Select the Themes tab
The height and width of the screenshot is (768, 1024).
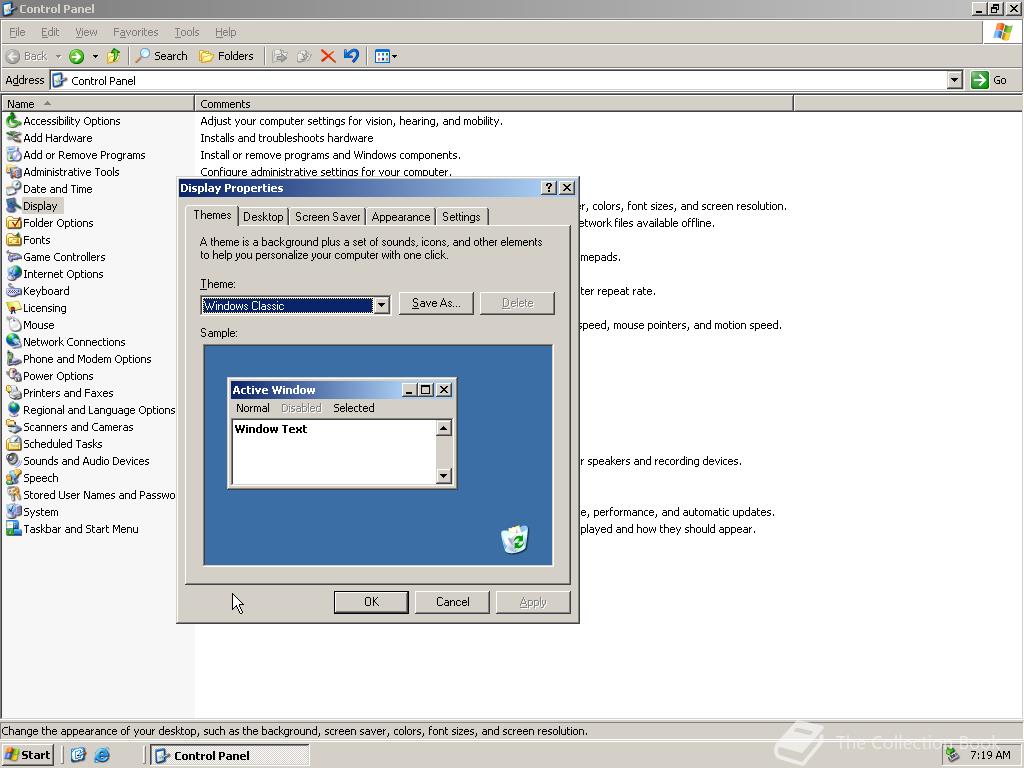tap(212, 215)
